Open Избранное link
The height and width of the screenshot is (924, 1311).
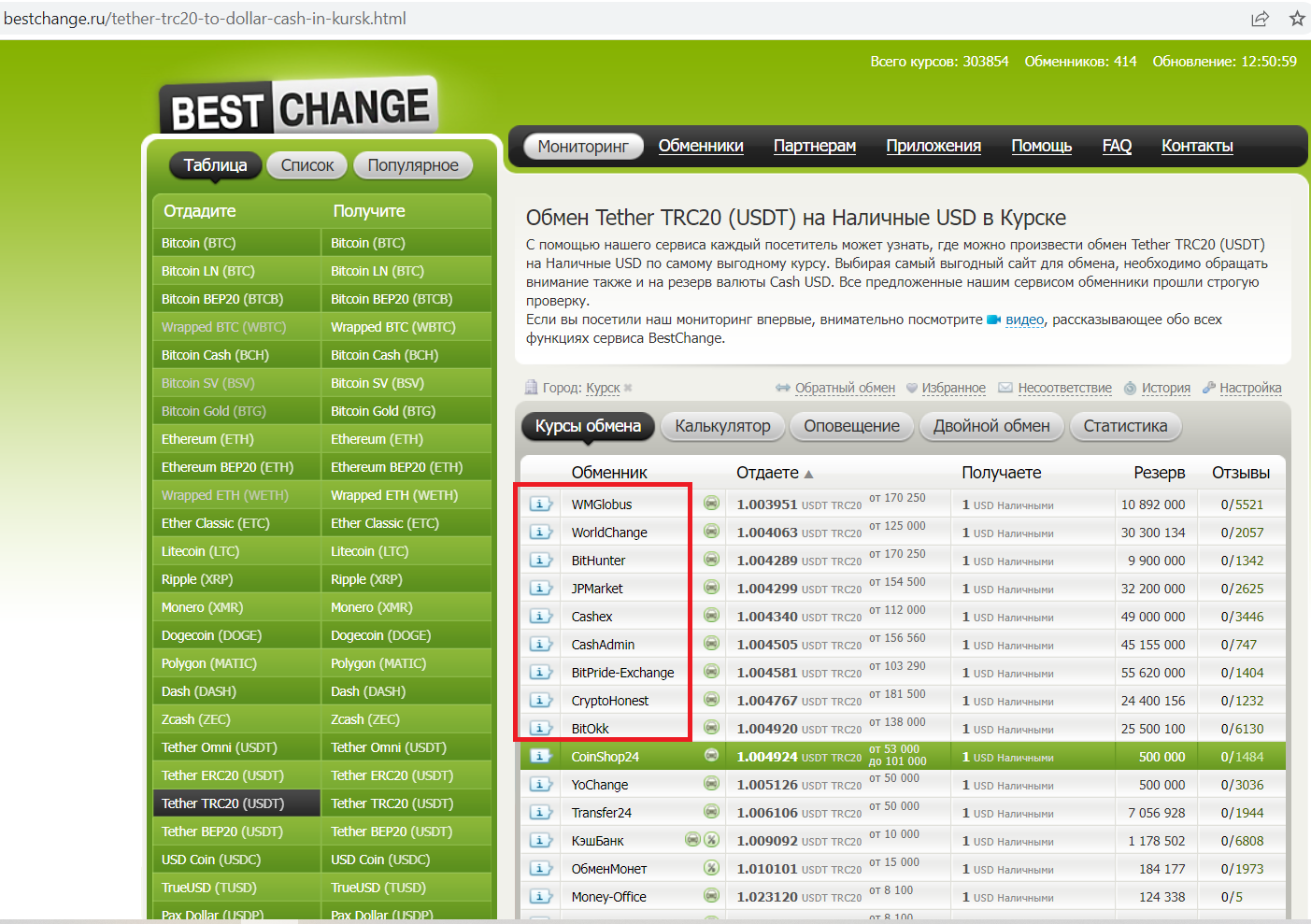pos(953,388)
